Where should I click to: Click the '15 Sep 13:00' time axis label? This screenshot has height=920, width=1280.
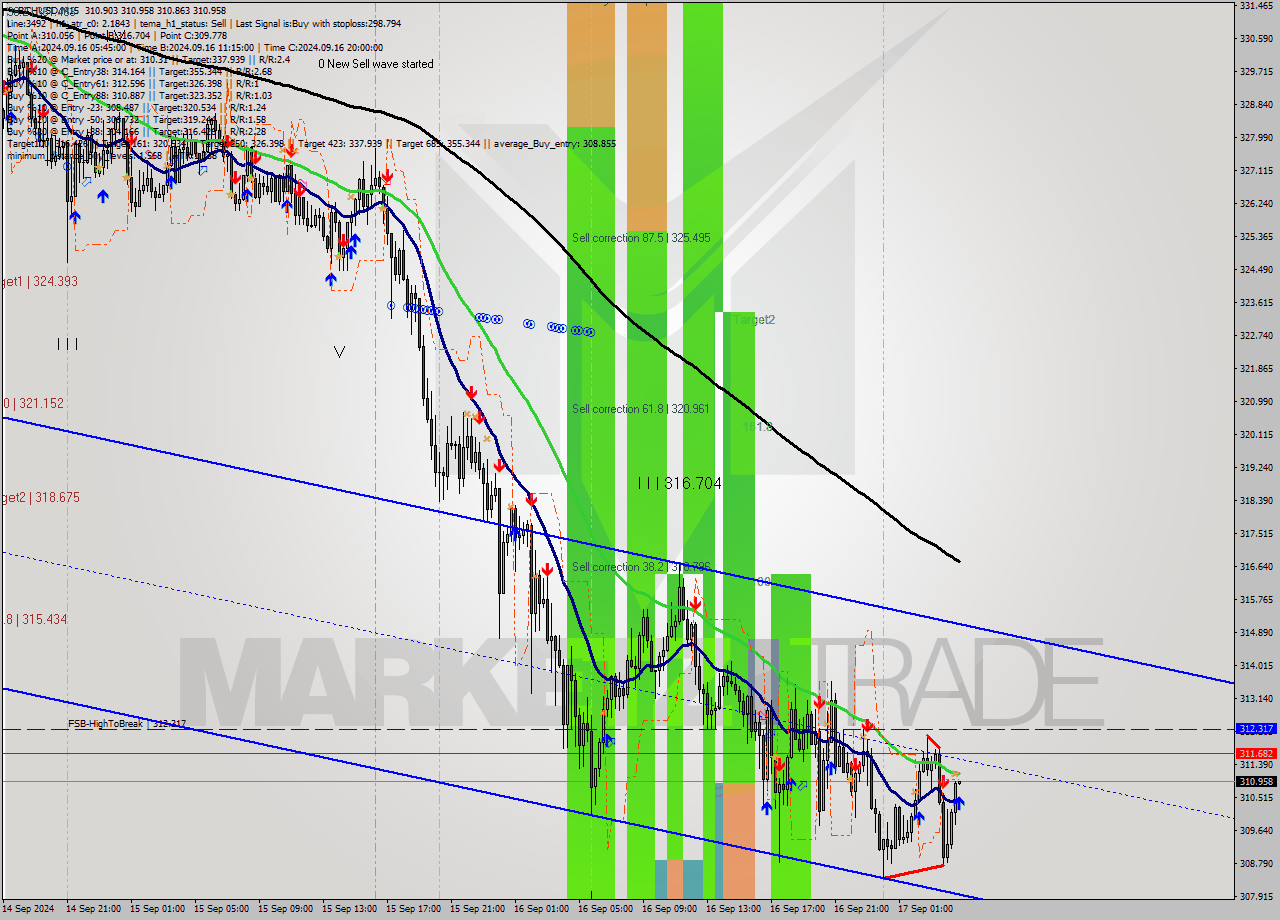click(x=350, y=910)
